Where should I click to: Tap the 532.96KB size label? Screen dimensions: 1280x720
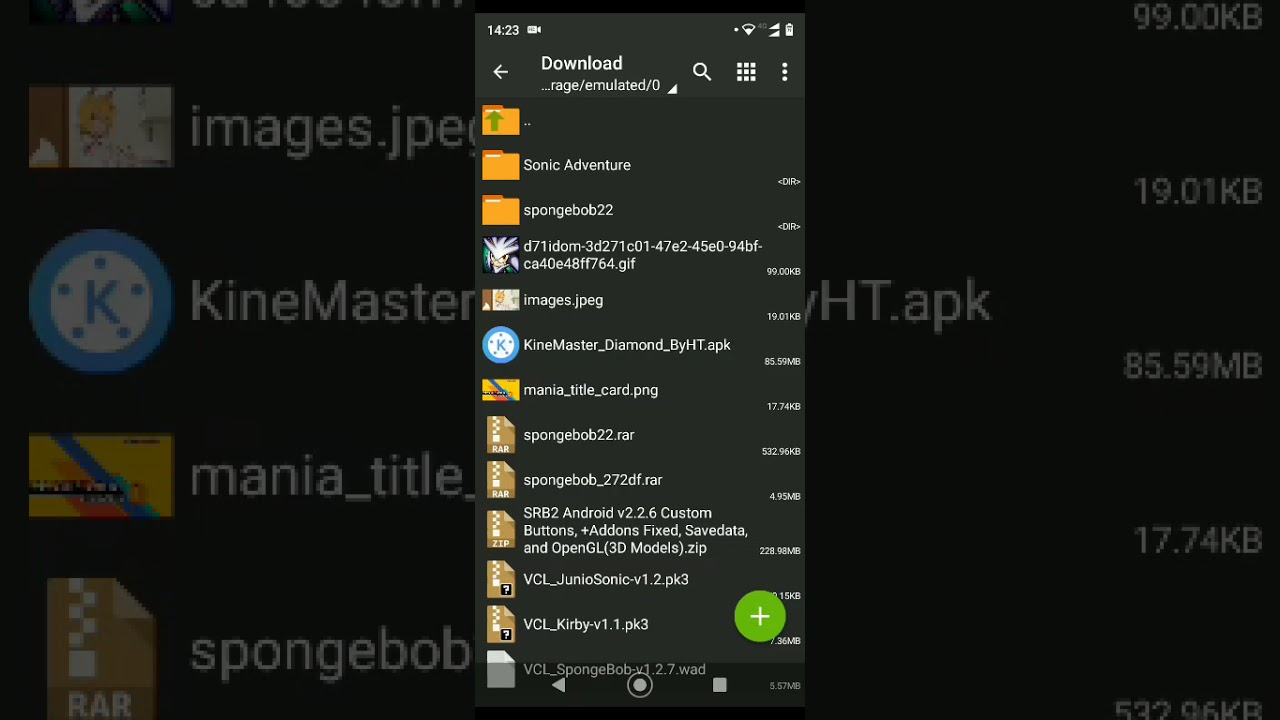pos(781,452)
